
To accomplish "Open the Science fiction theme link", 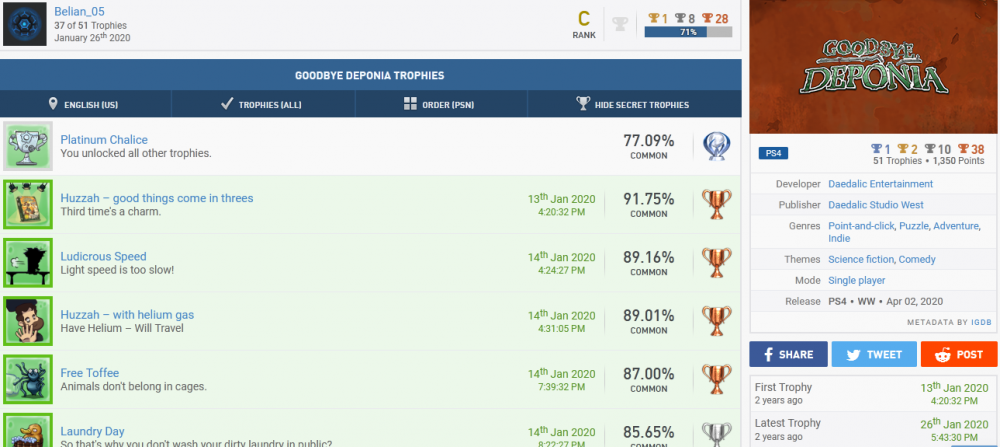I will (x=861, y=260).
